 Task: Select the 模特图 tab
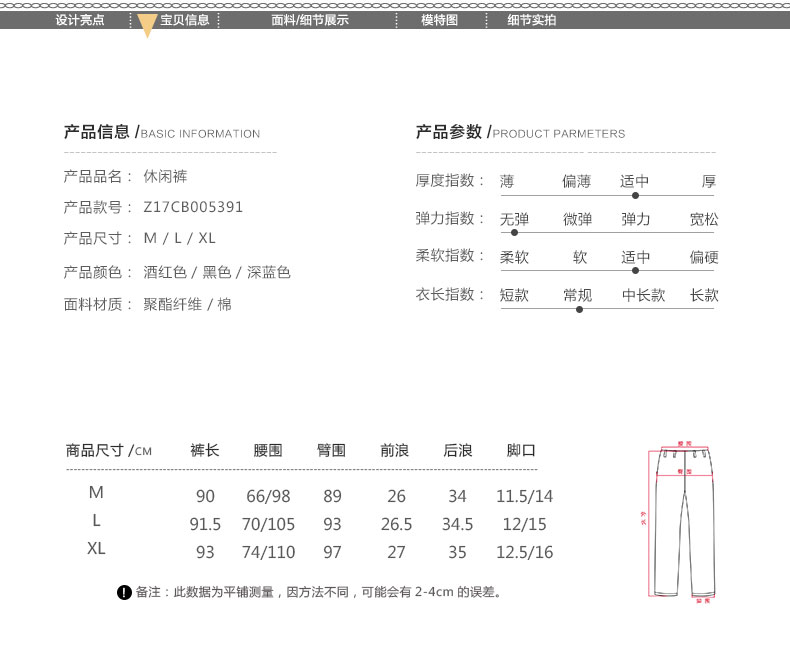pyautogui.click(x=439, y=20)
